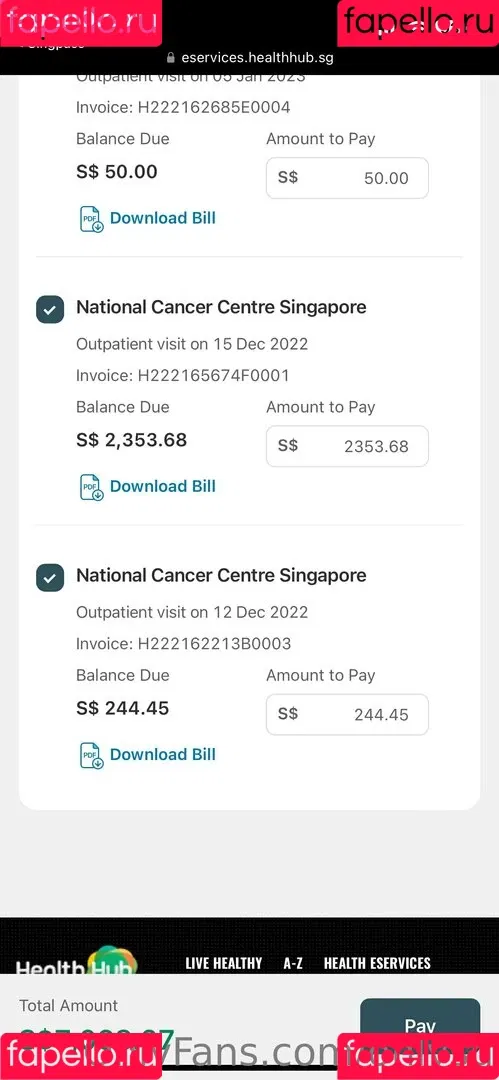Click PDF icon for 2,353.68 bill
Image resolution: width=499 pixels, height=1080 pixels.
[x=92, y=487]
